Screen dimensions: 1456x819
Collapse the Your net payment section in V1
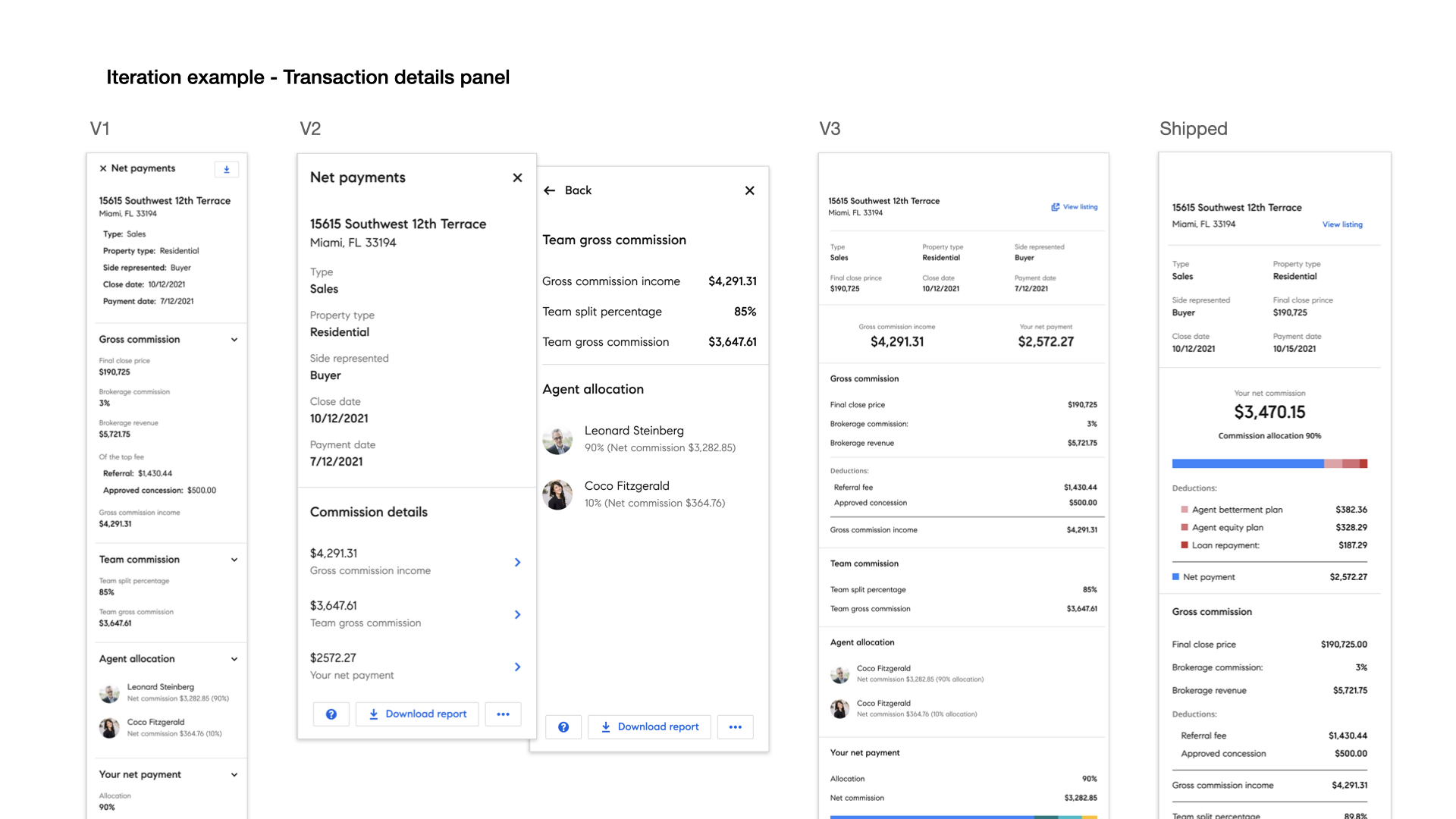coord(234,774)
